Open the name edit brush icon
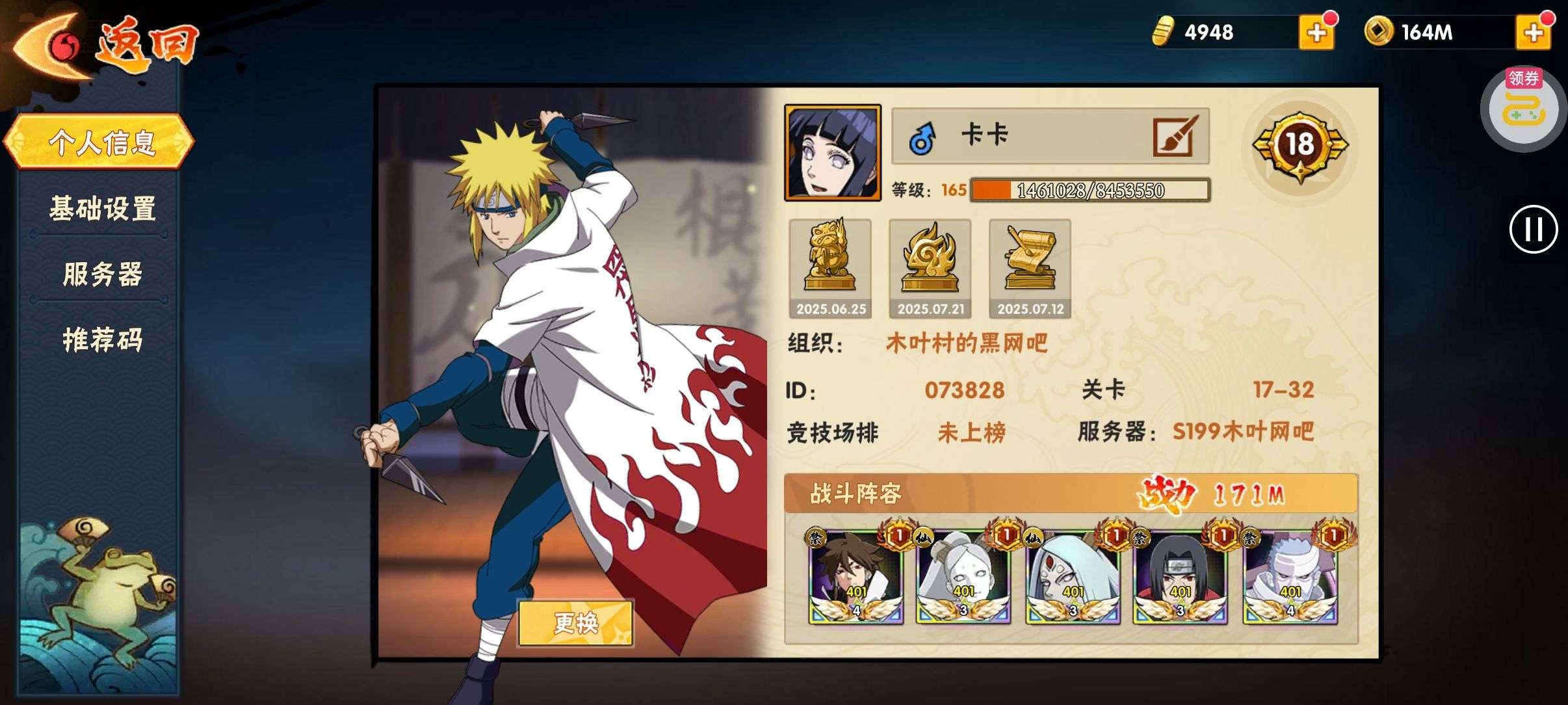This screenshot has width=1568, height=705. click(1175, 136)
